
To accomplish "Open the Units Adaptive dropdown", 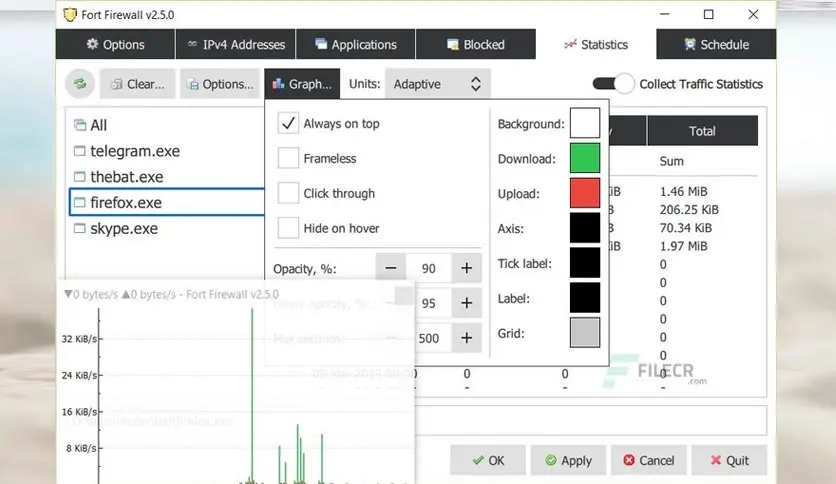I will click(x=437, y=84).
